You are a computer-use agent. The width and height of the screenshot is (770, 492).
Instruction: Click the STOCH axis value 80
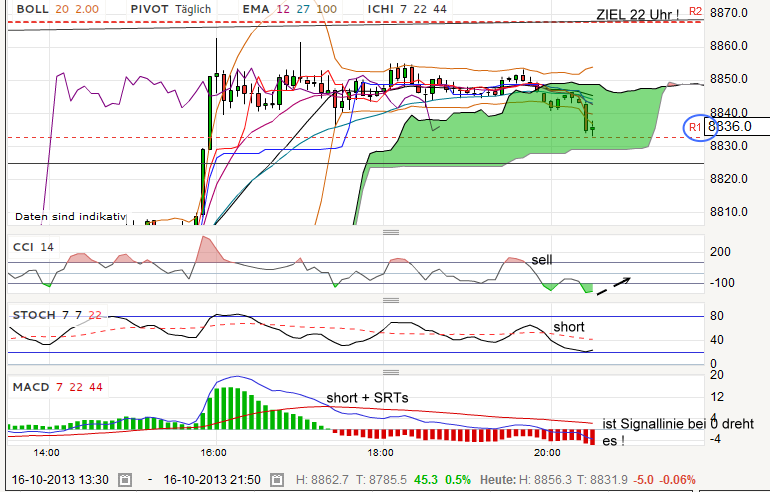click(x=717, y=316)
